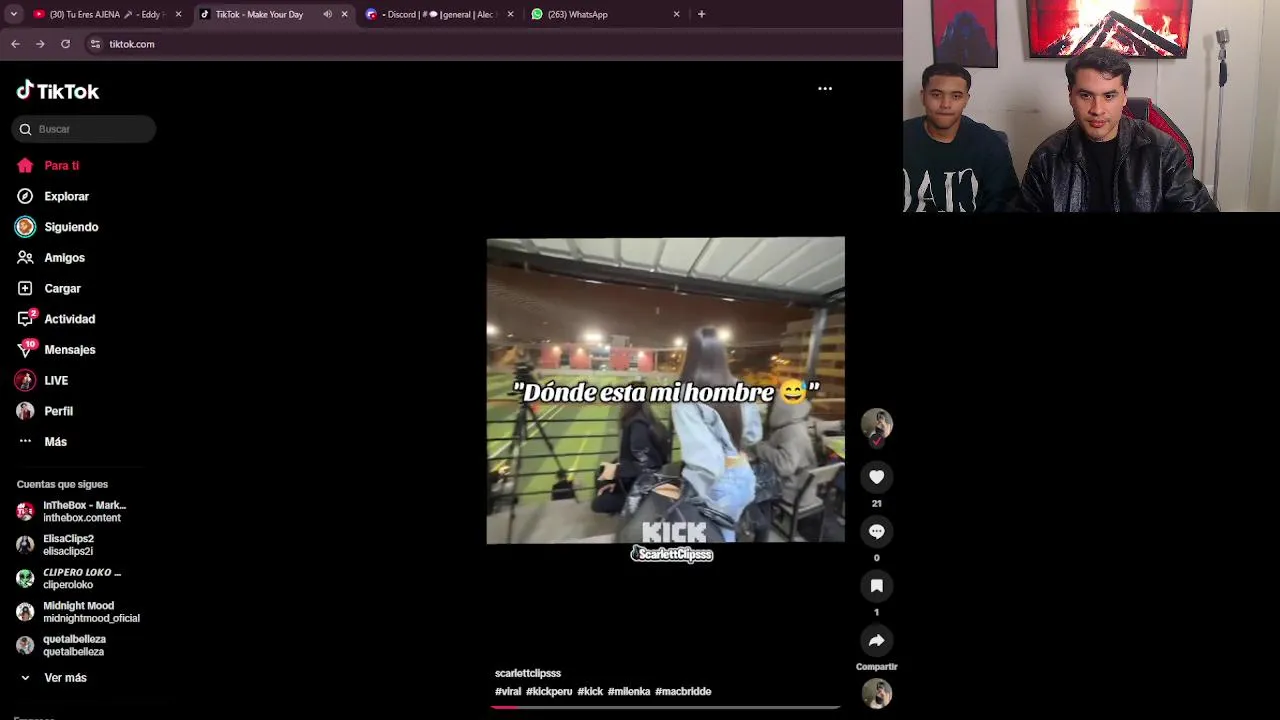Open Midnight Mood followed account
The image size is (1280, 720).
pyautogui.click(x=78, y=612)
